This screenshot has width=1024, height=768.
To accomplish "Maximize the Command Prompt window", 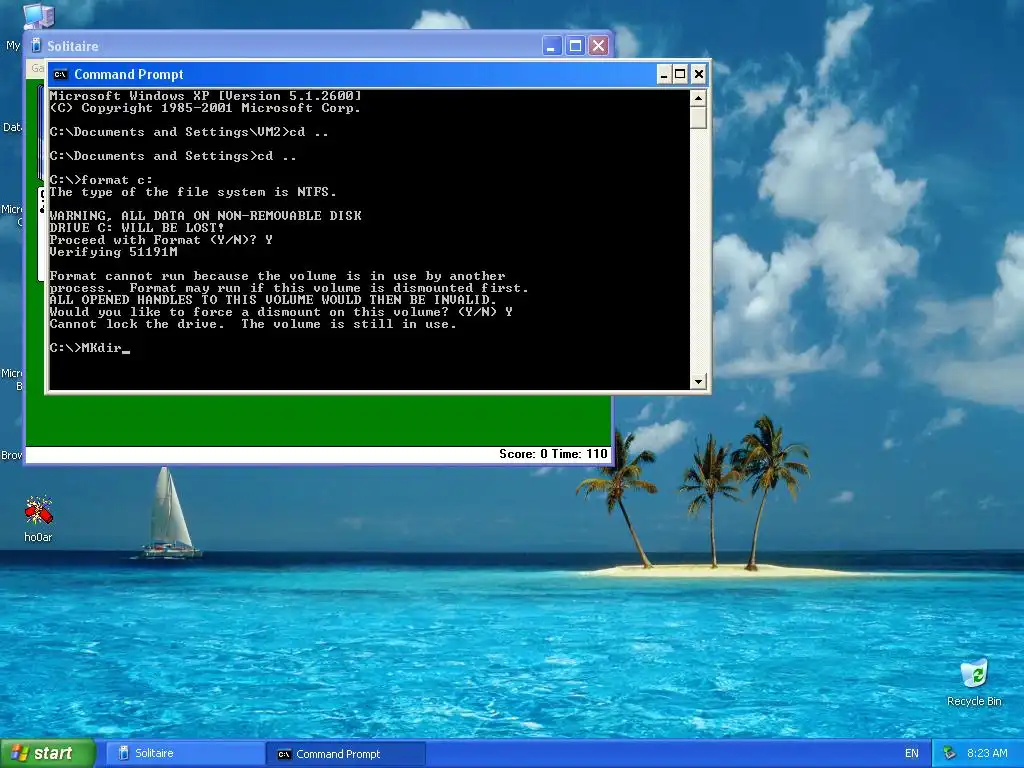I will tap(680, 74).
